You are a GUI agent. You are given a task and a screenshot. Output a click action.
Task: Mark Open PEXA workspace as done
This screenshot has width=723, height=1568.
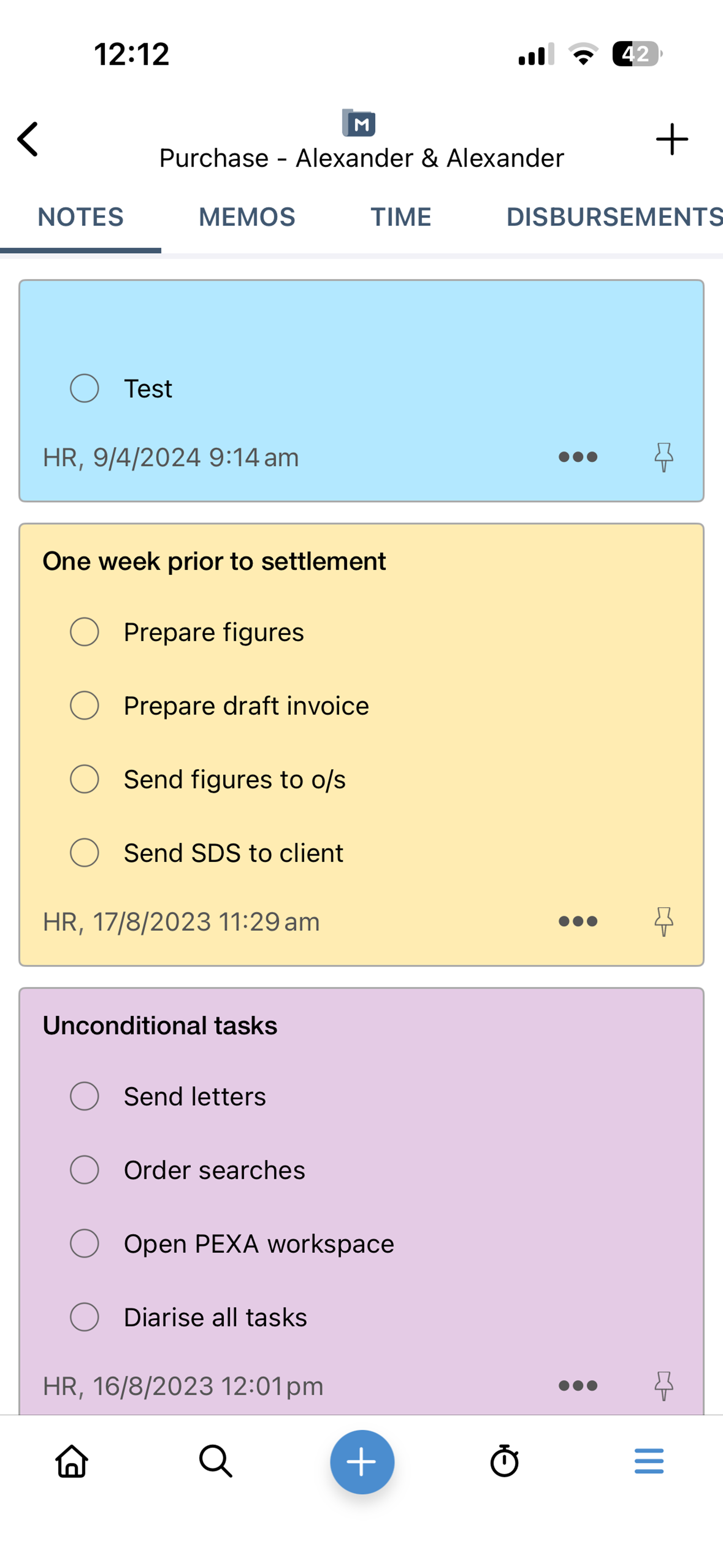tap(85, 1244)
